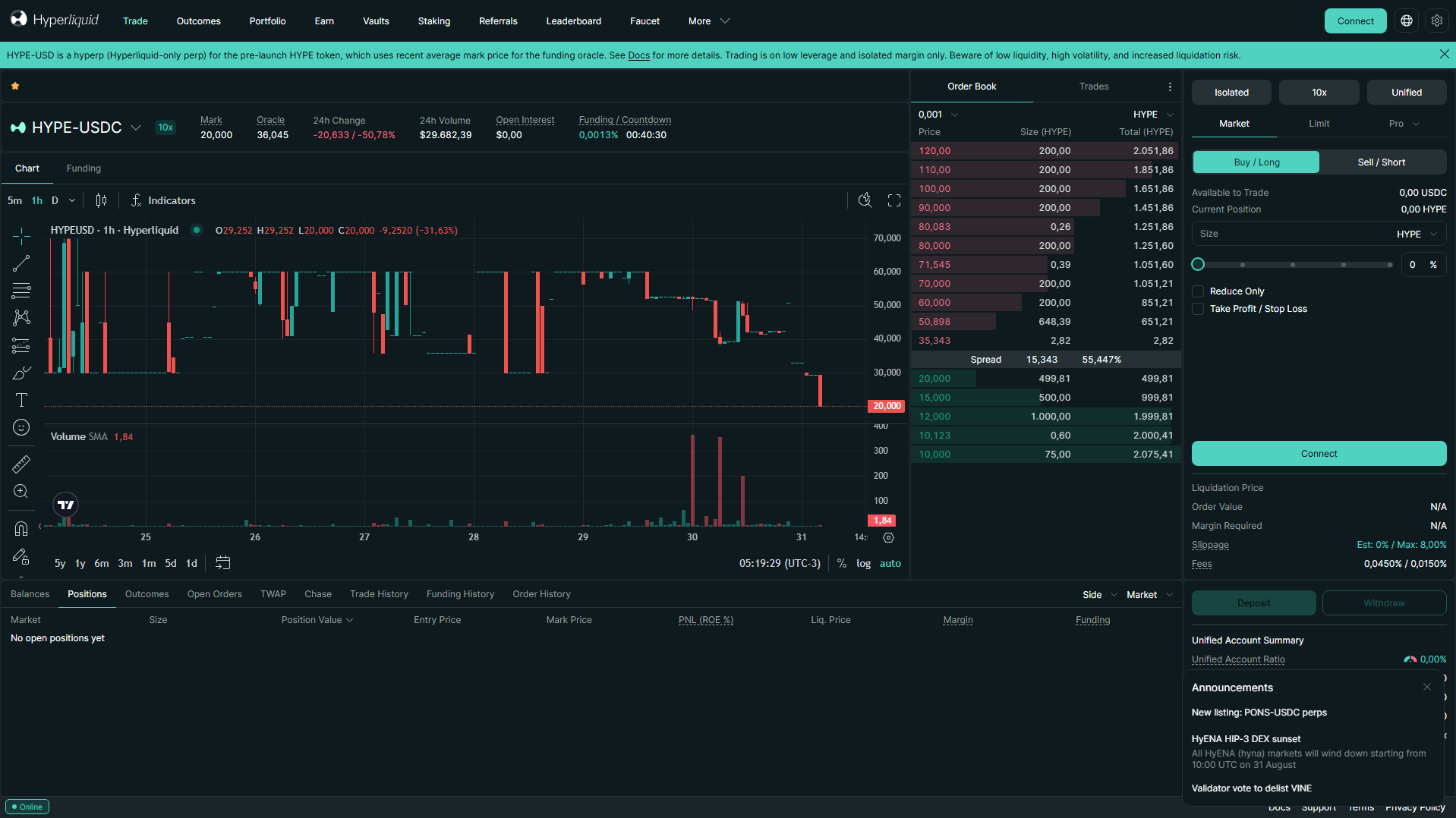The image size is (1456, 818).
Task: Open Indicators on chart toolbar
Action: coord(163,200)
